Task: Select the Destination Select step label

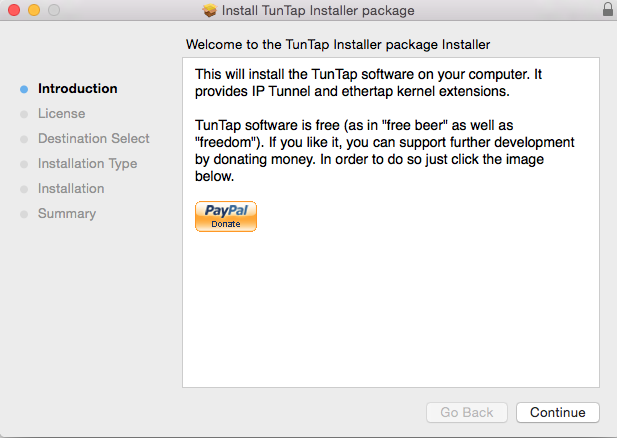Action: (94, 139)
